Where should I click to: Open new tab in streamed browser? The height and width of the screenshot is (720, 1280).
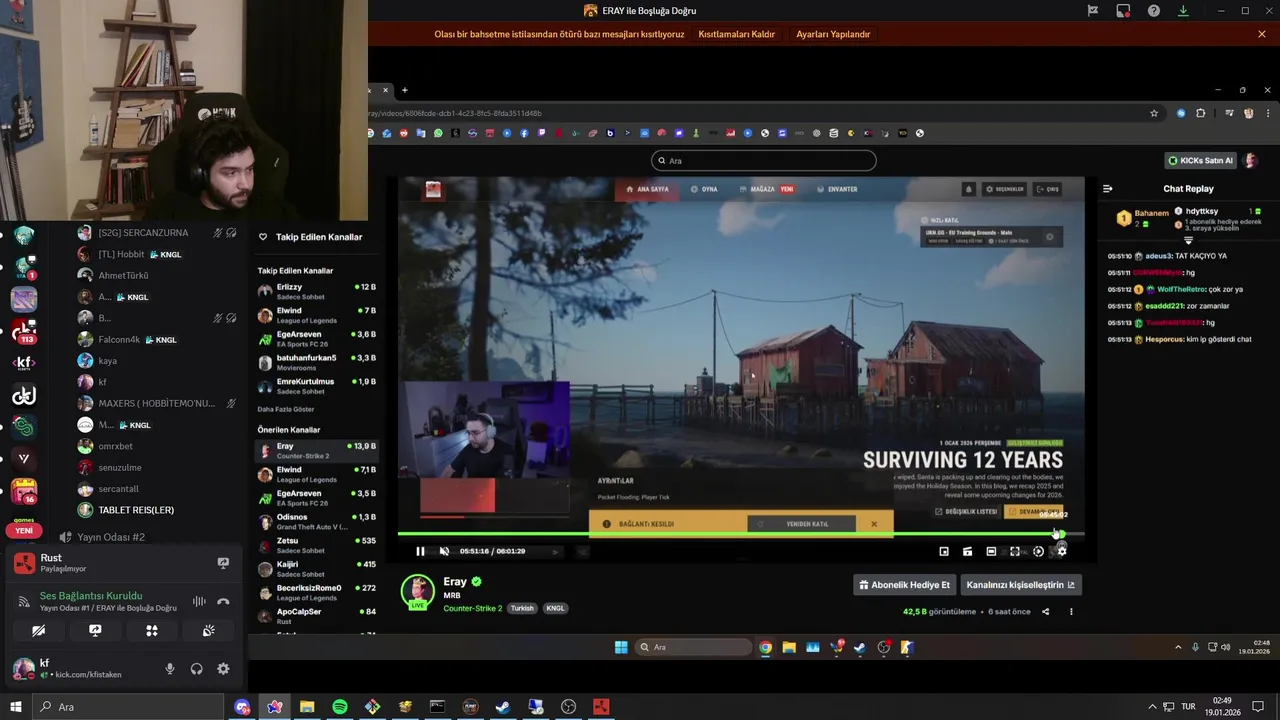click(405, 90)
